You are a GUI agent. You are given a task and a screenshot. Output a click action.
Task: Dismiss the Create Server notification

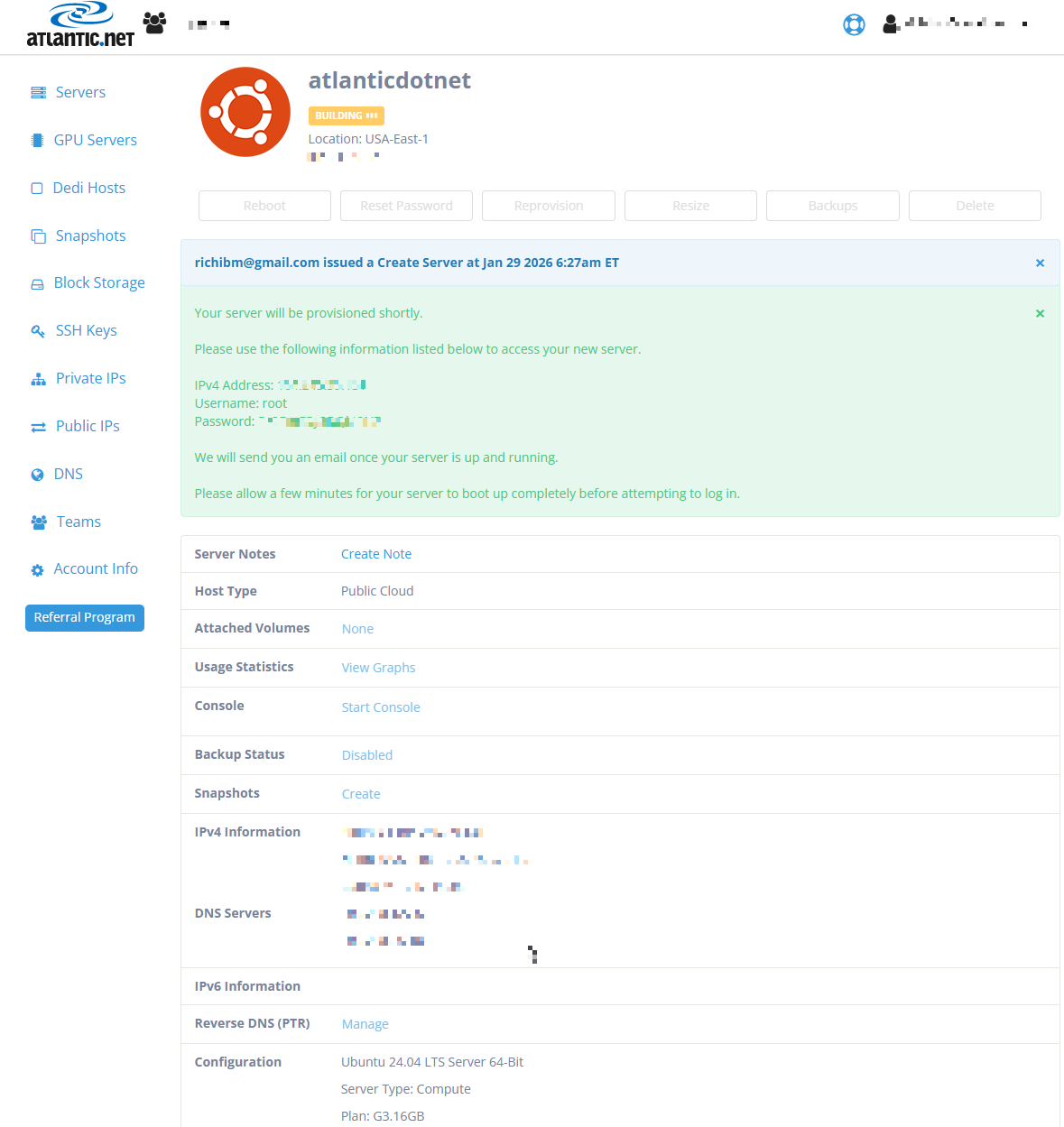pos(1040,263)
